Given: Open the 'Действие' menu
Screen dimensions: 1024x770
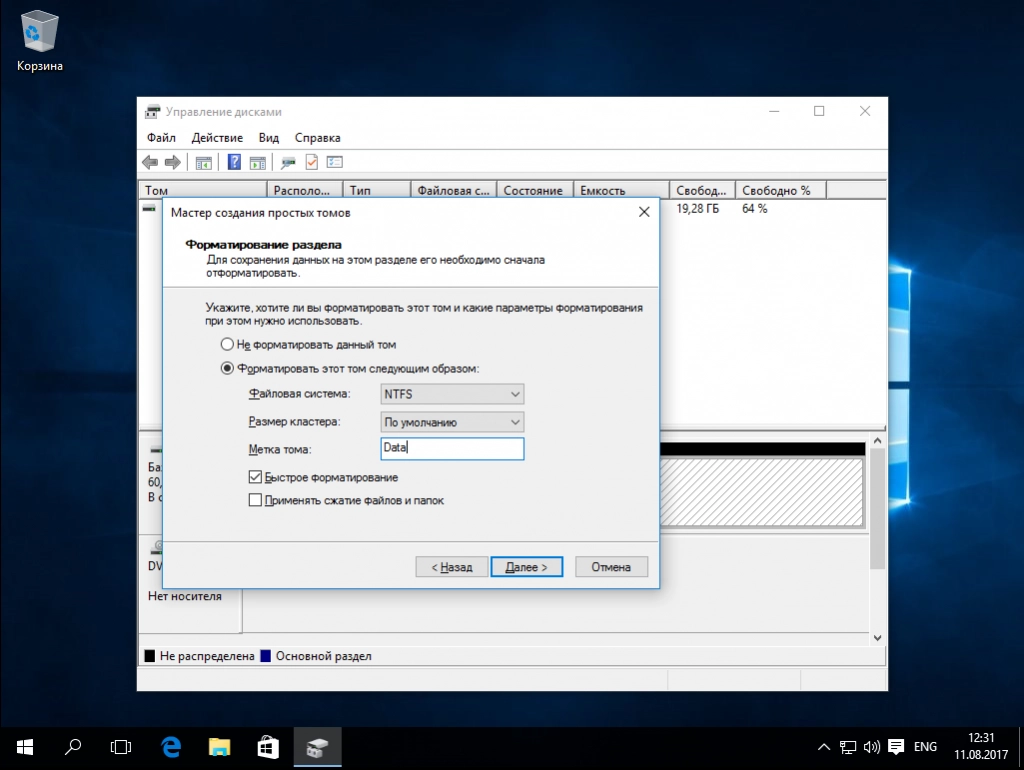Looking at the screenshot, I should pyautogui.click(x=217, y=138).
